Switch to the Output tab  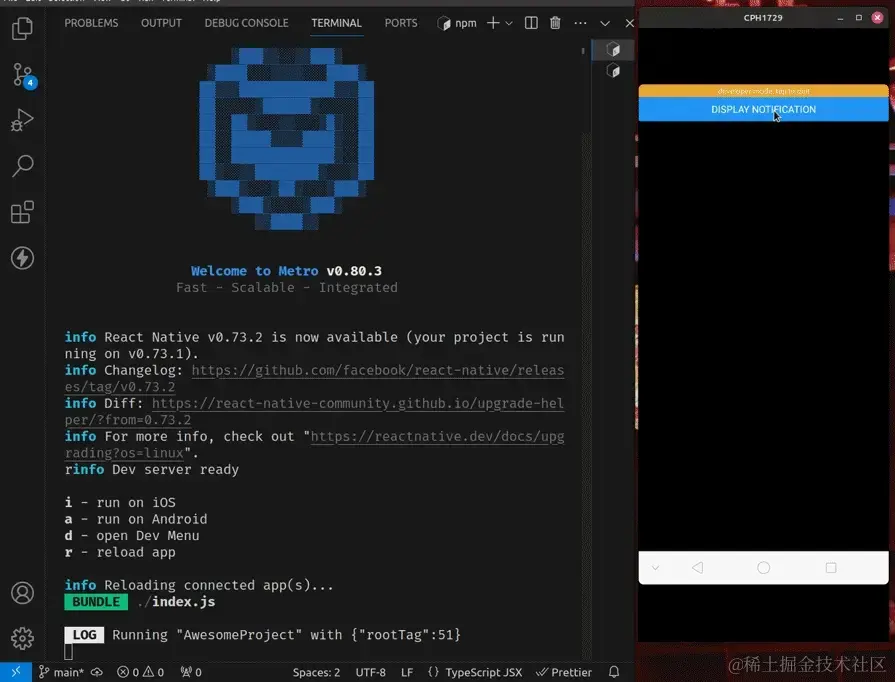[x=161, y=23]
